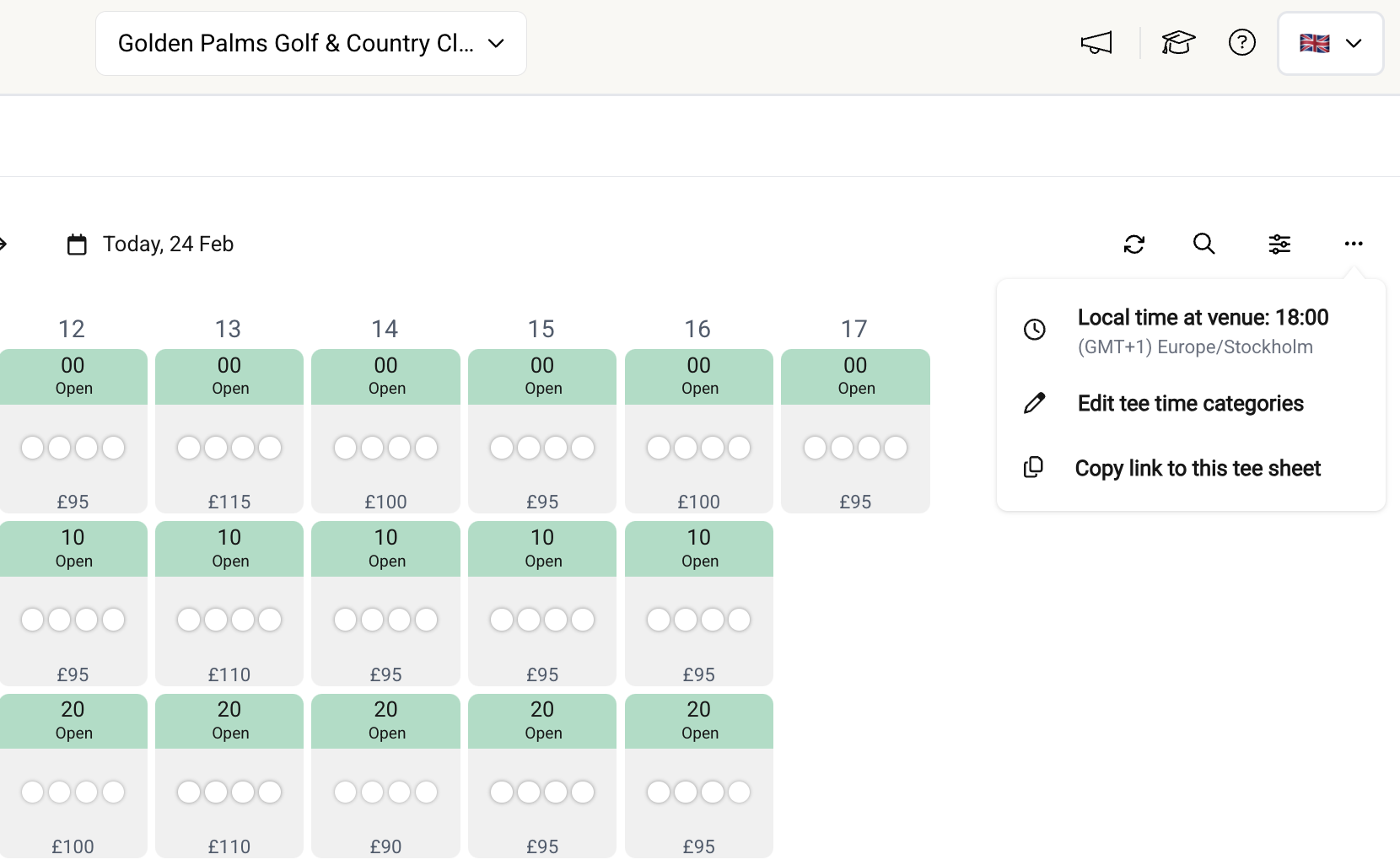Click the clock icon next to local time
This screenshot has height=865, width=1400.
[x=1034, y=330]
